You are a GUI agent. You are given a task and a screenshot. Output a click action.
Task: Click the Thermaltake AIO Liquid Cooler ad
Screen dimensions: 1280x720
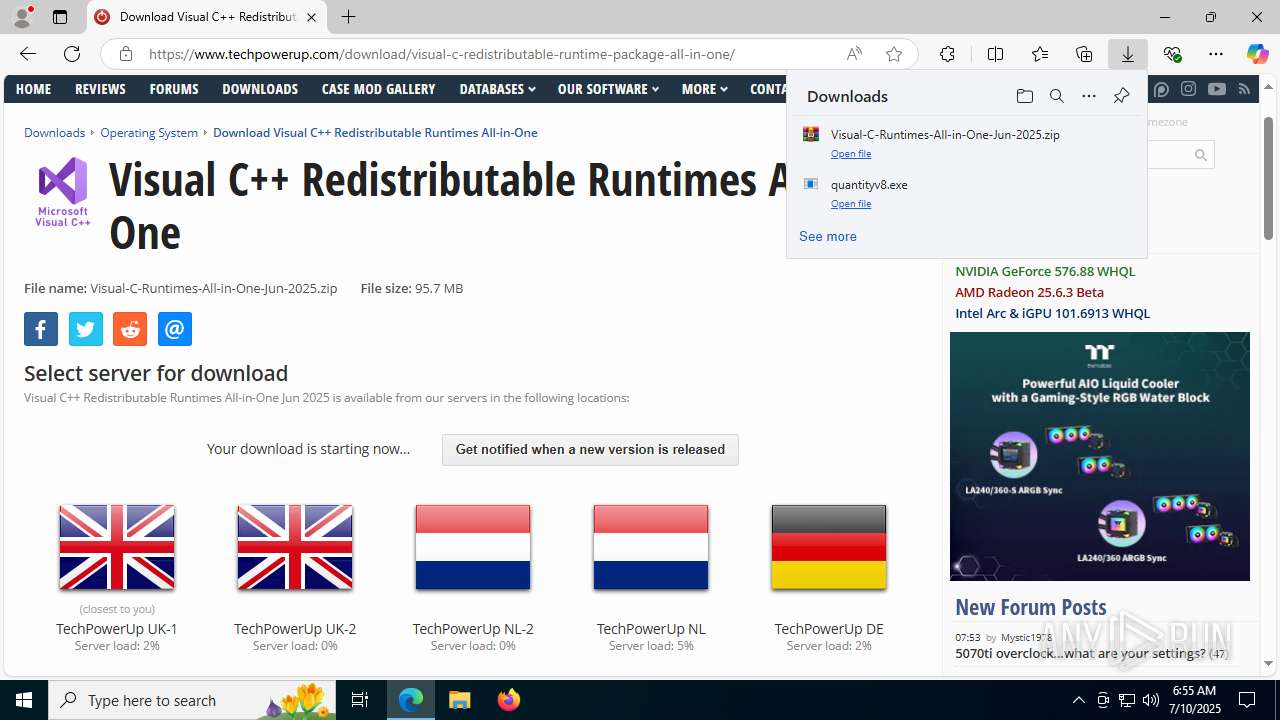[1100, 456]
